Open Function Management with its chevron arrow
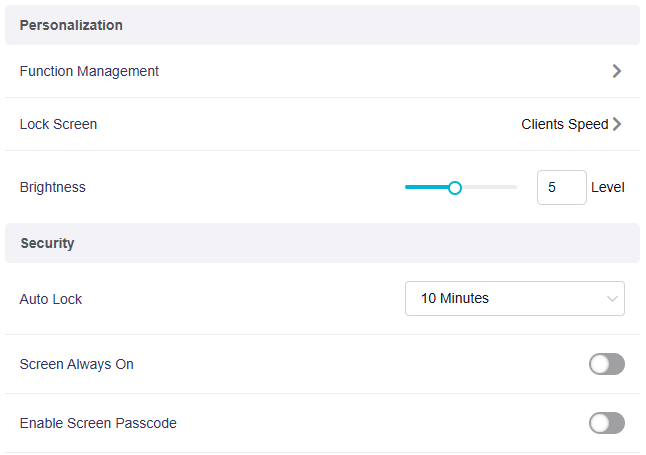Image resolution: width=646 pixels, height=455 pixels. 616,71
